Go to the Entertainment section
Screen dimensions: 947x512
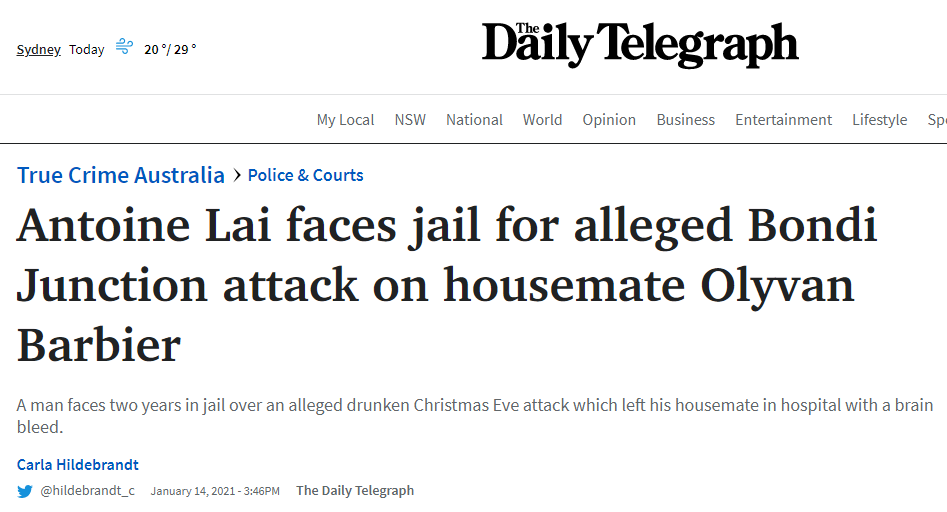(x=783, y=120)
